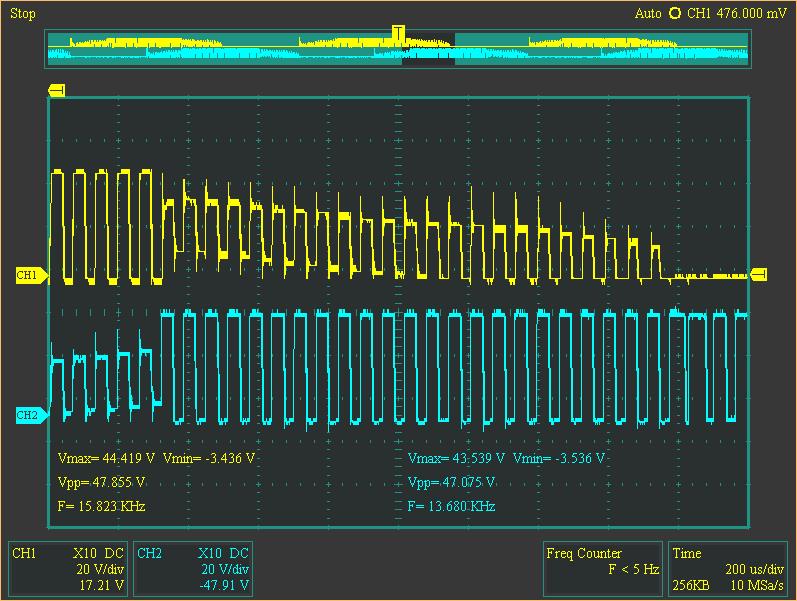Click the cyan CH2 ground level marker
The image size is (797, 601).
click(29, 414)
